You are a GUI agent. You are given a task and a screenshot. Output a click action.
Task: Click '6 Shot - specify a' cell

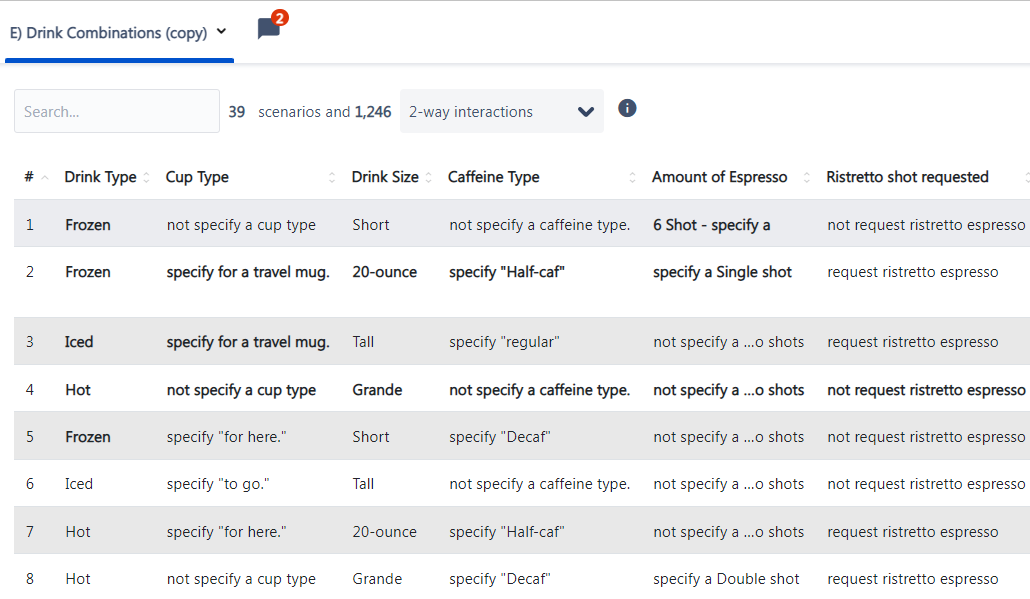(711, 225)
